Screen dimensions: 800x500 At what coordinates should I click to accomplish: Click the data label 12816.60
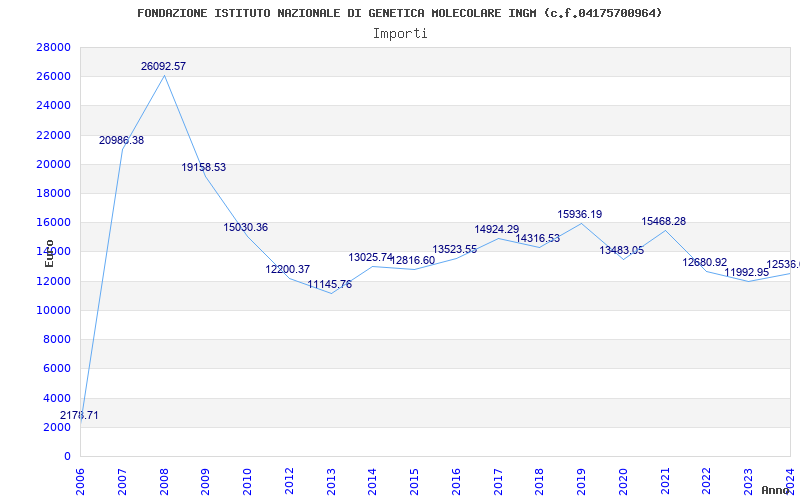tap(413, 261)
